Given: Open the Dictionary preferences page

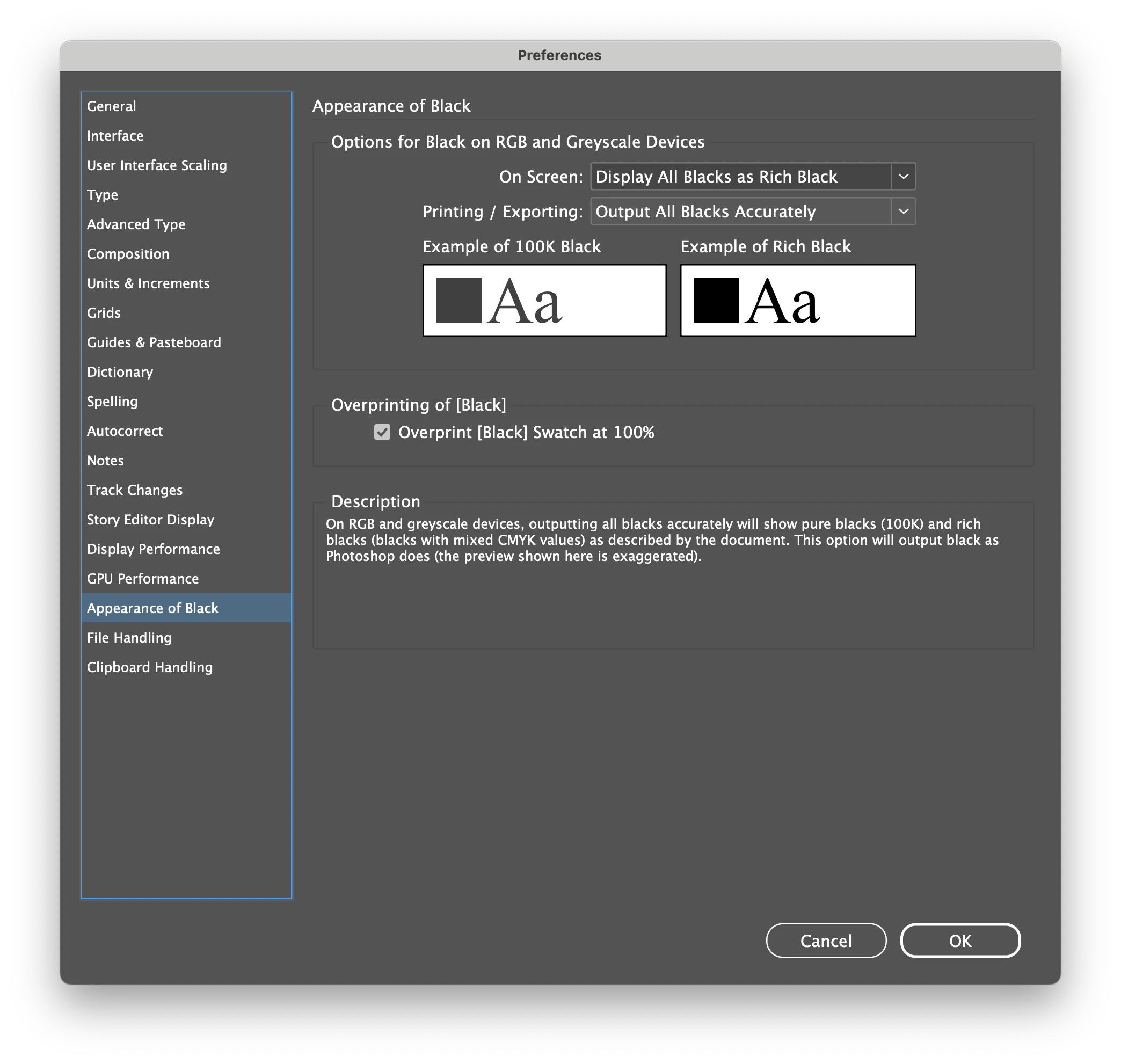Looking at the screenshot, I should pos(120,372).
